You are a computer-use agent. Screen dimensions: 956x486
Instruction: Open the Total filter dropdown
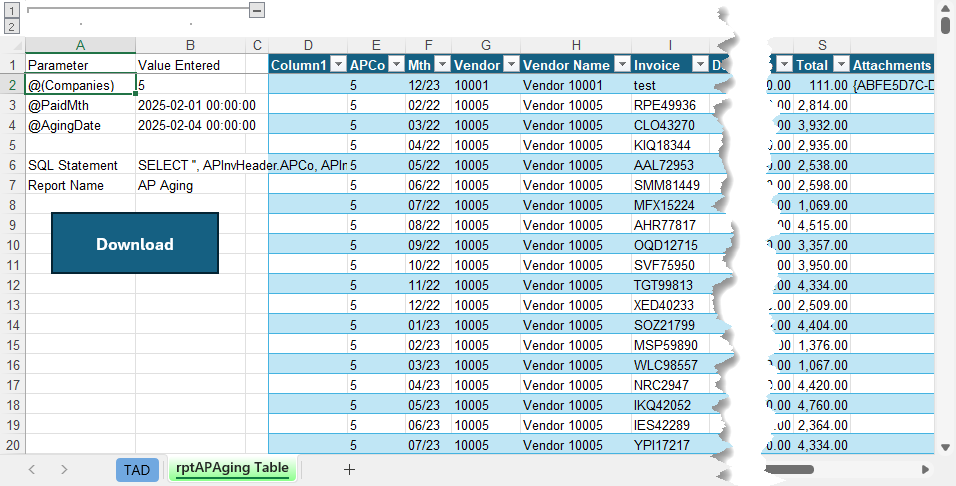[841, 65]
